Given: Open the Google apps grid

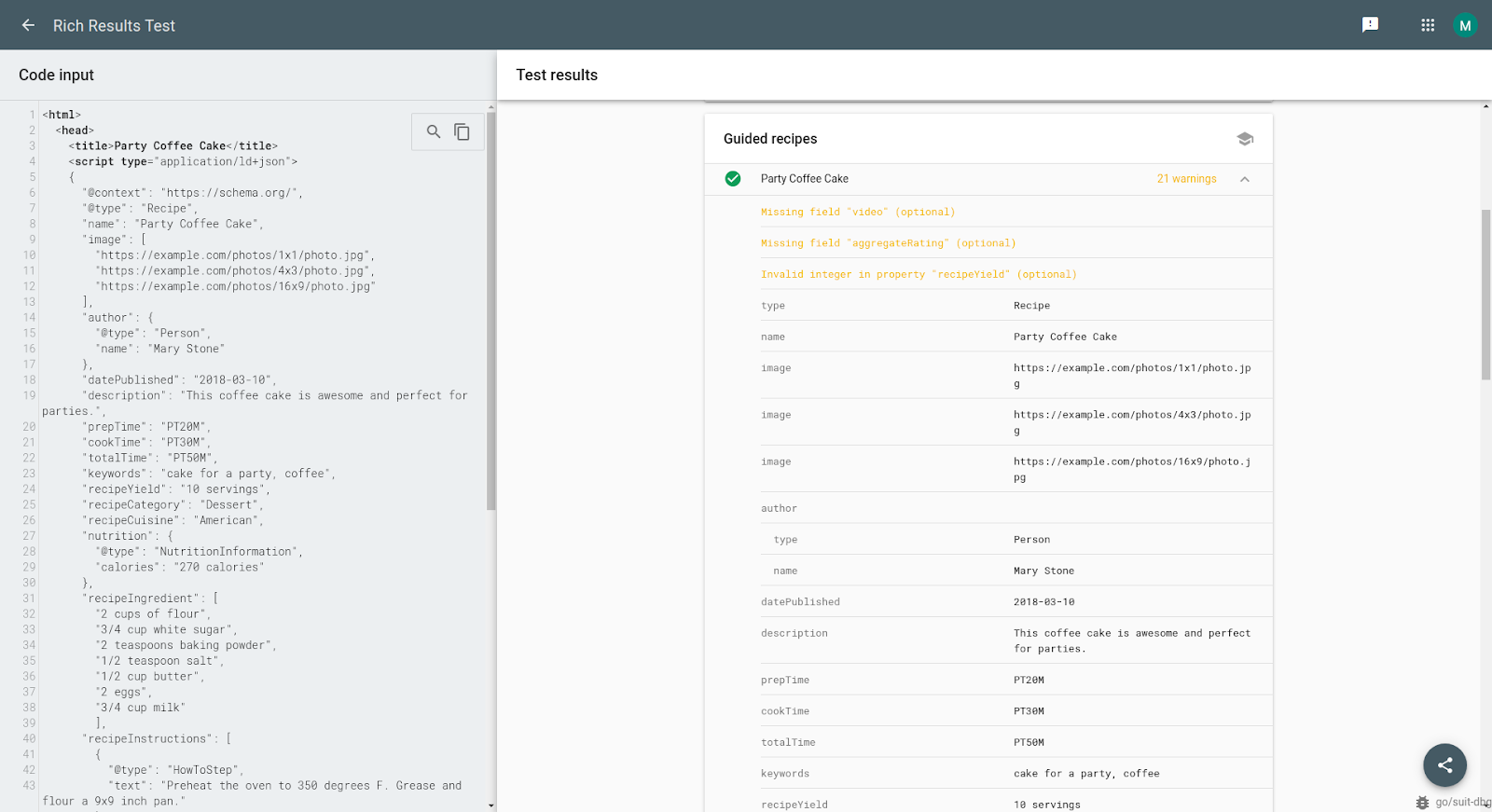Looking at the screenshot, I should (1427, 25).
